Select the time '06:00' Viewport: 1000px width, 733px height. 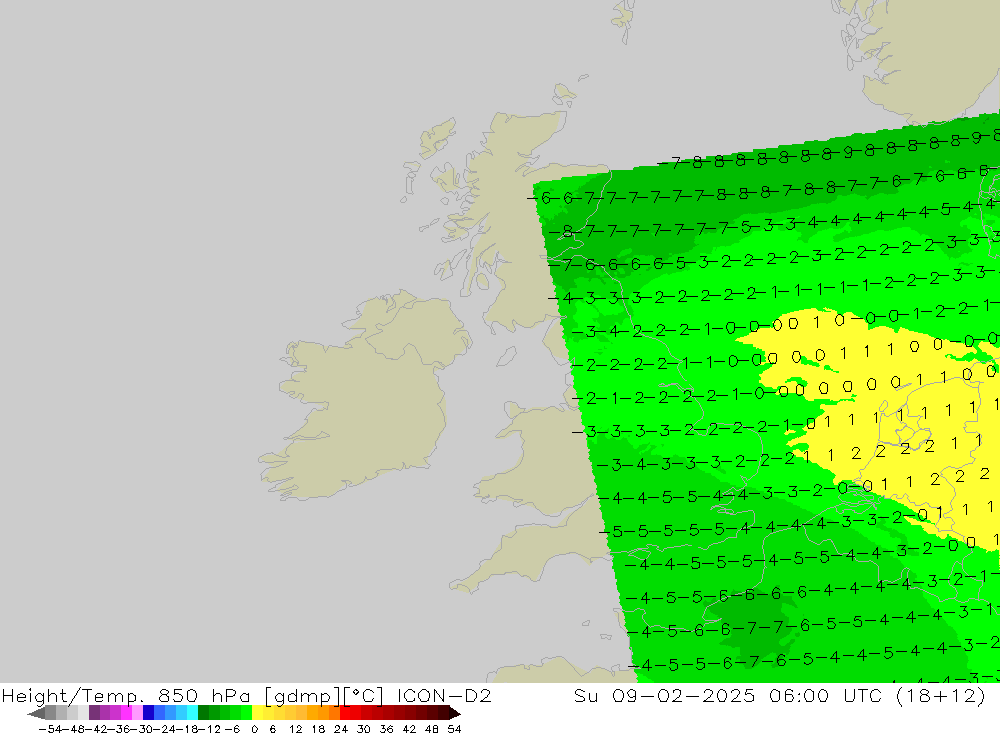pos(799,696)
